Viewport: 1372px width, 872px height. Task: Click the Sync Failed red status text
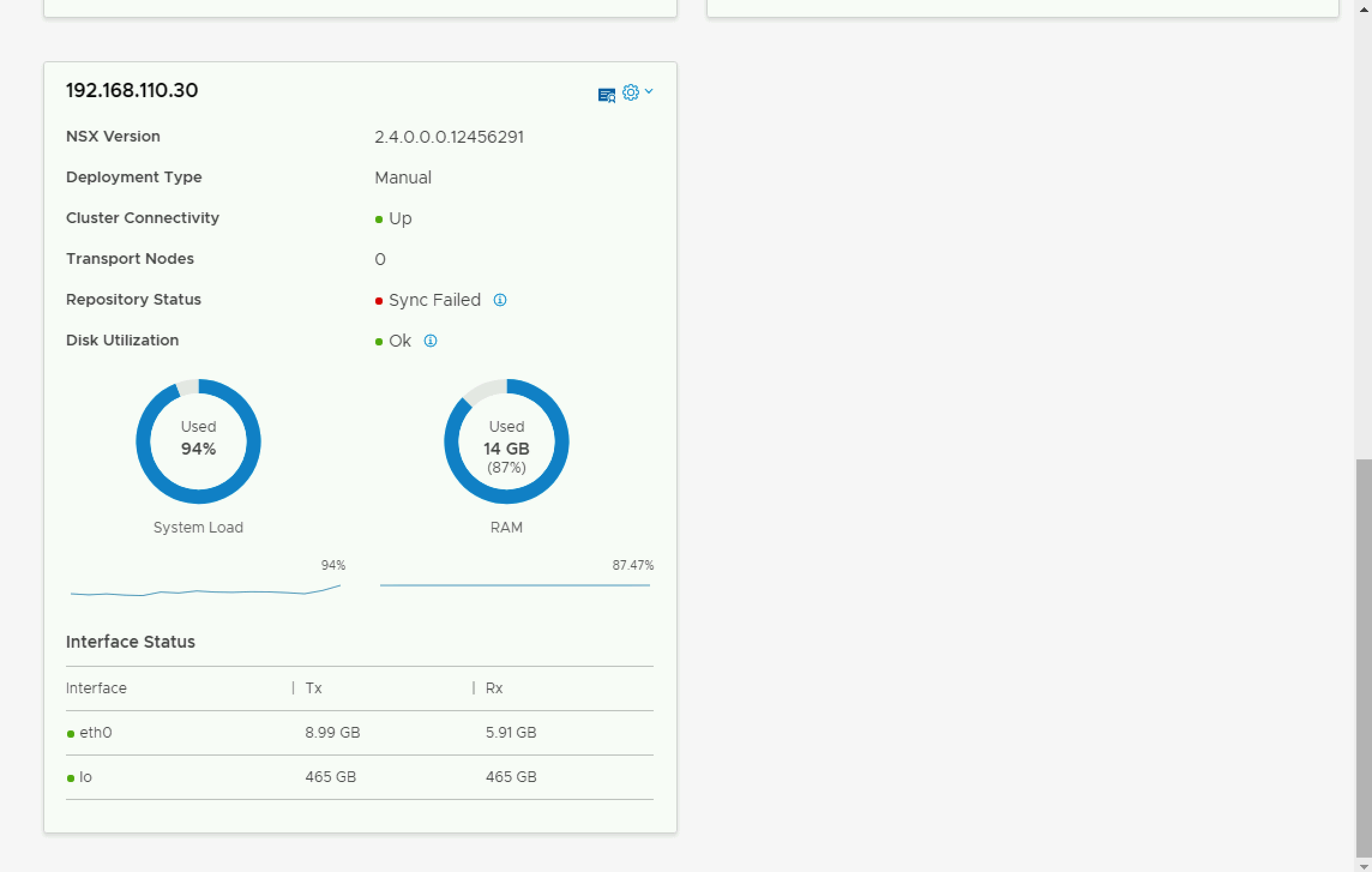(x=434, y=300)
